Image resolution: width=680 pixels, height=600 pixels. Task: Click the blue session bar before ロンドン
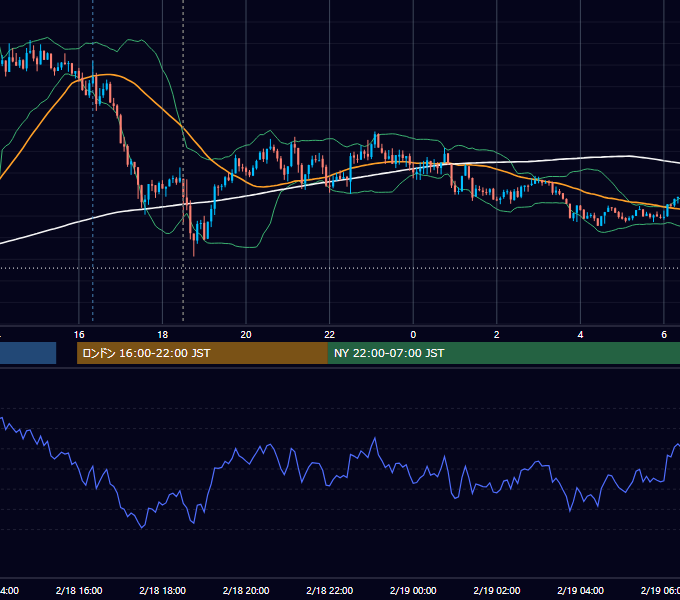28,353
